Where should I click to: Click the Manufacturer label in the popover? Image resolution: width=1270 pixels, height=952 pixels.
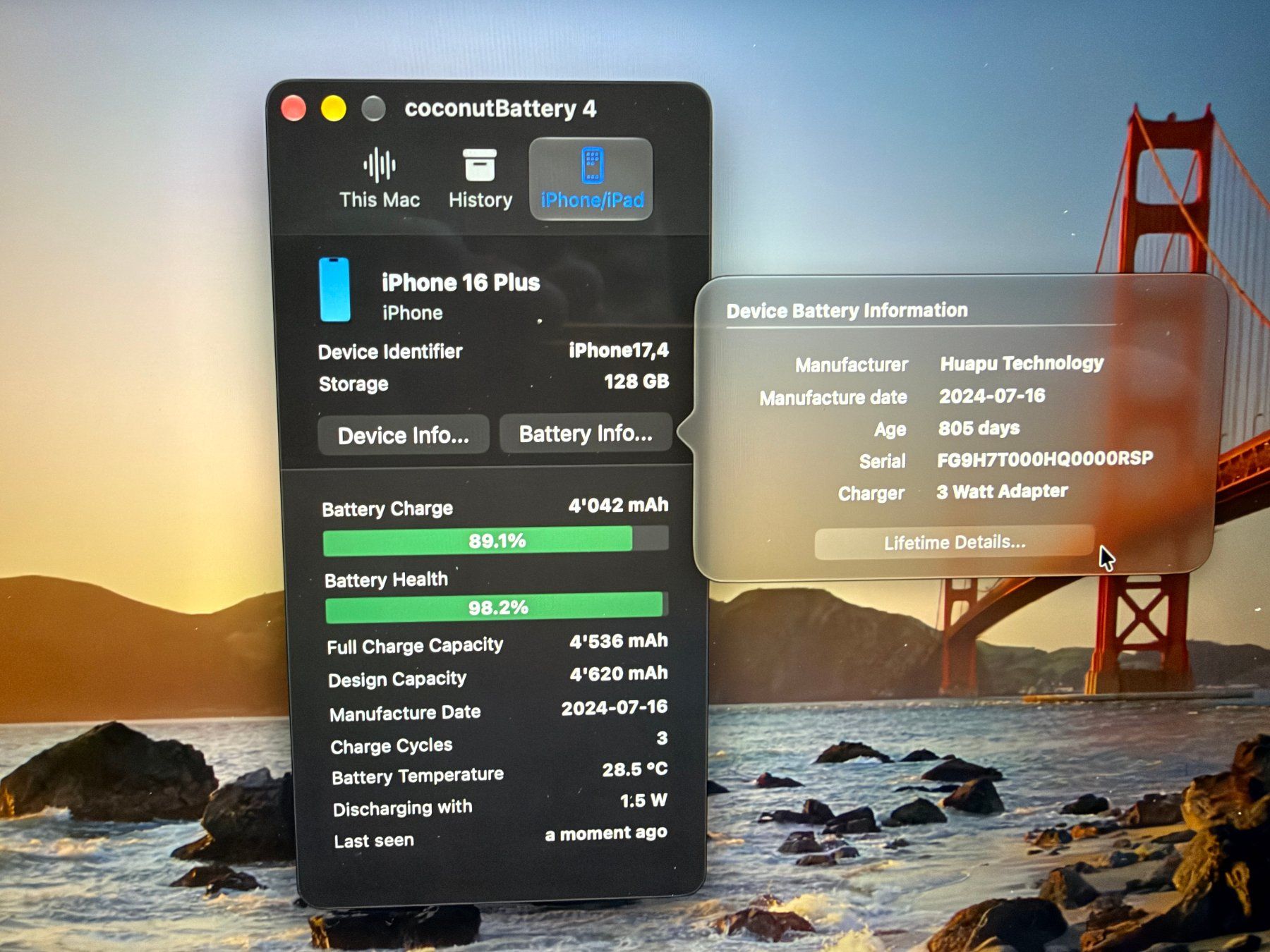[852, 365]
